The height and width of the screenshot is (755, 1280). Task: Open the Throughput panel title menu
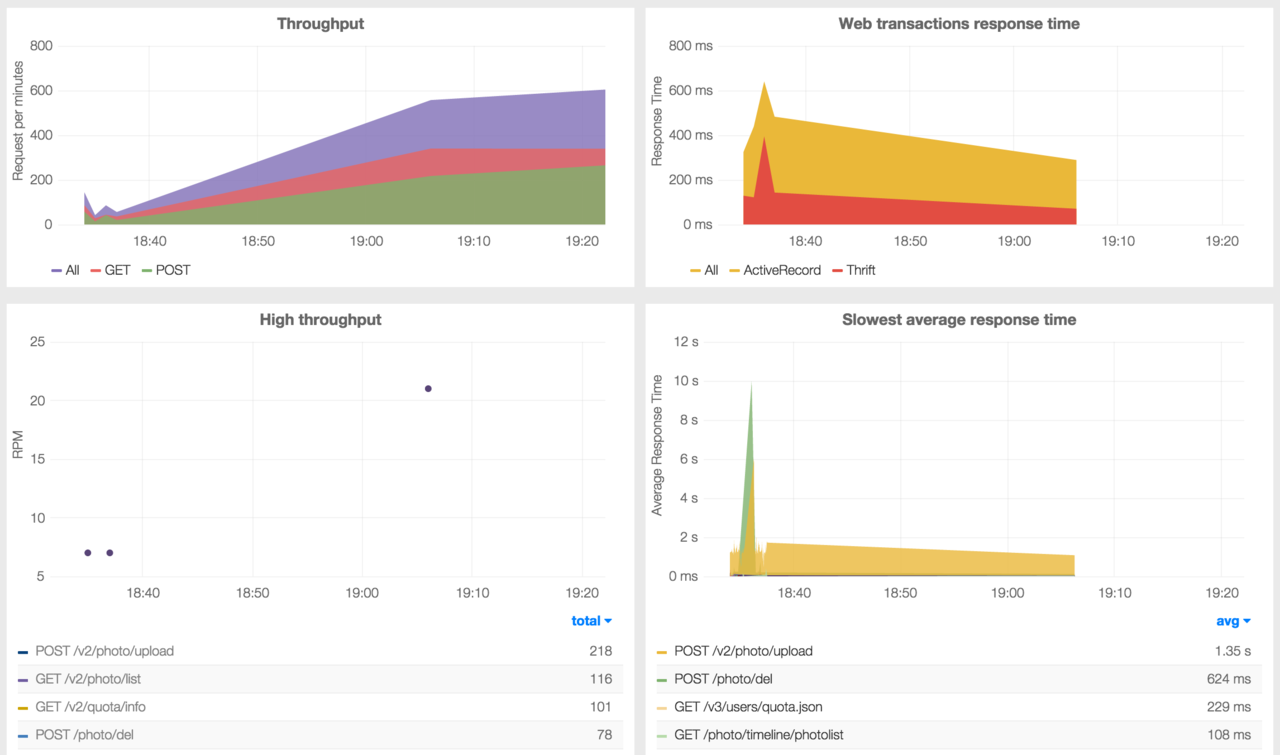320,23
